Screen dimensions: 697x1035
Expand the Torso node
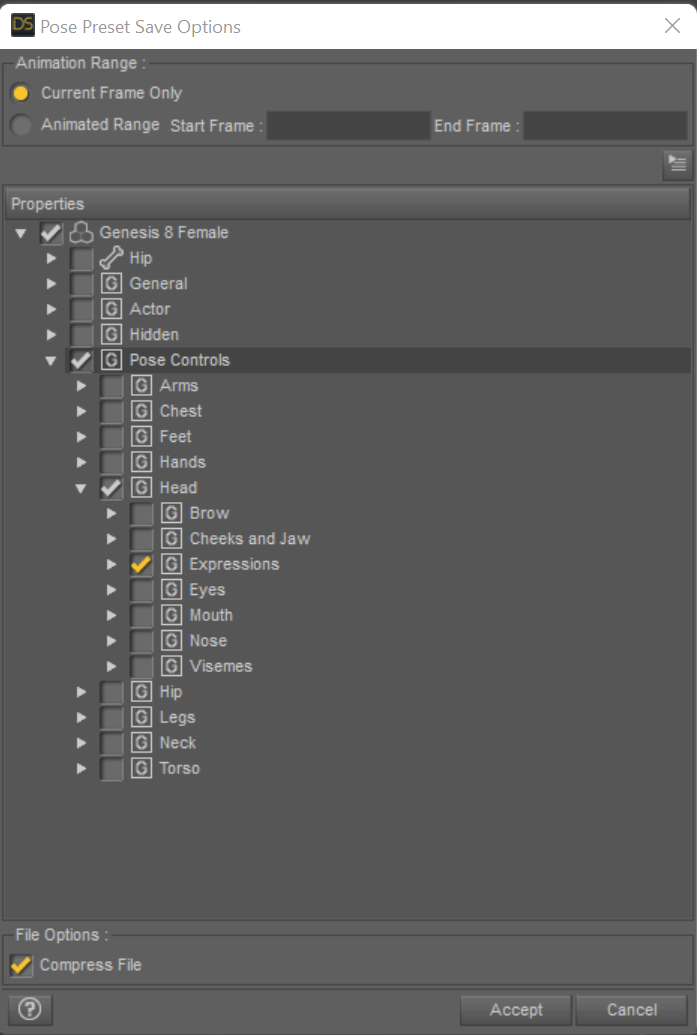click(x=81, y=768)
